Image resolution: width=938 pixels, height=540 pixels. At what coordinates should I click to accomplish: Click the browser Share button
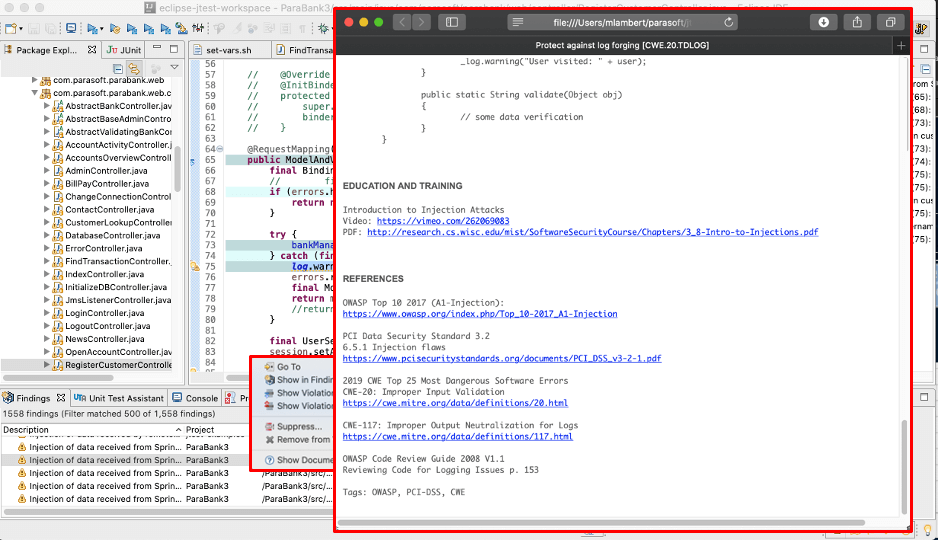[x=857, y=22]
